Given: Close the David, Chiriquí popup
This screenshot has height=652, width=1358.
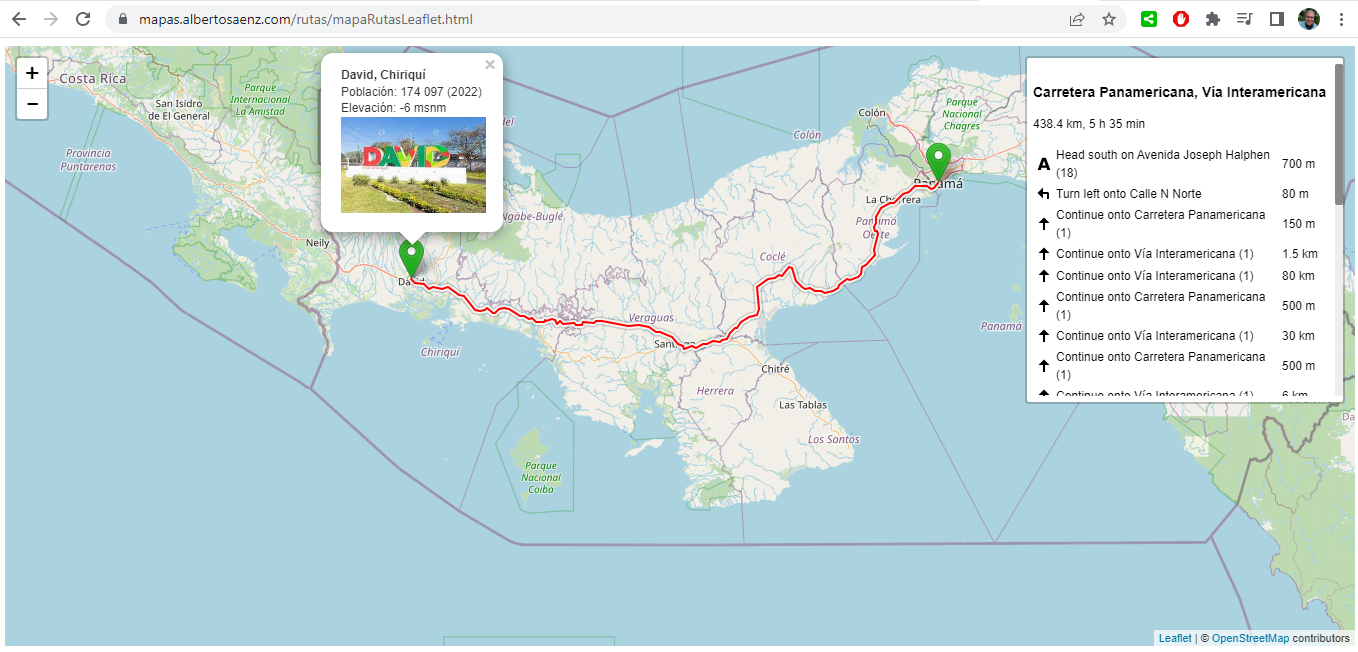Looking at the screenshot, I should [x=489, y=64].
